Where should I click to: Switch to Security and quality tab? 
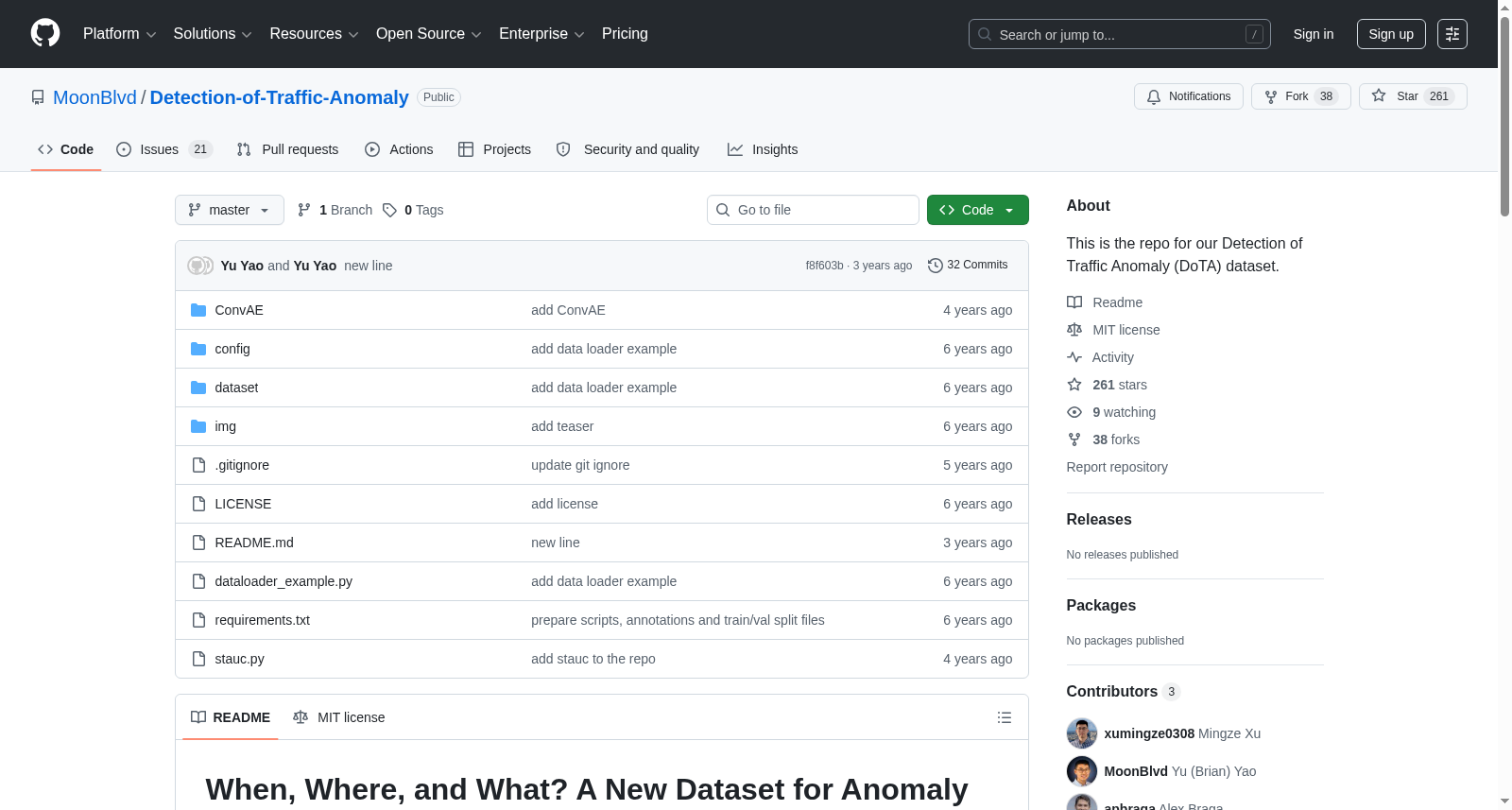click(628, 149)
